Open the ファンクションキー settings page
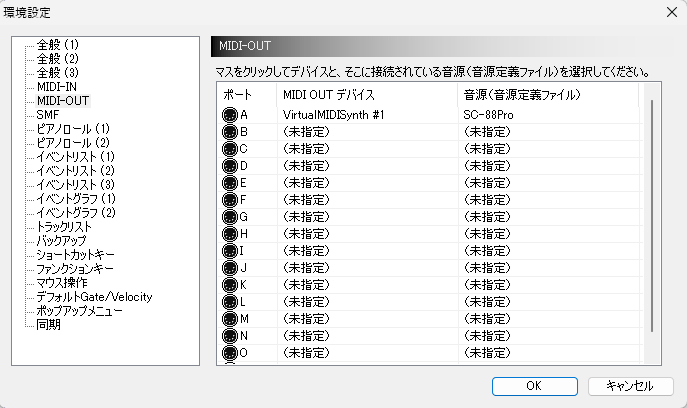The width and height of the screenshot is (687, 408). point(75,269)
